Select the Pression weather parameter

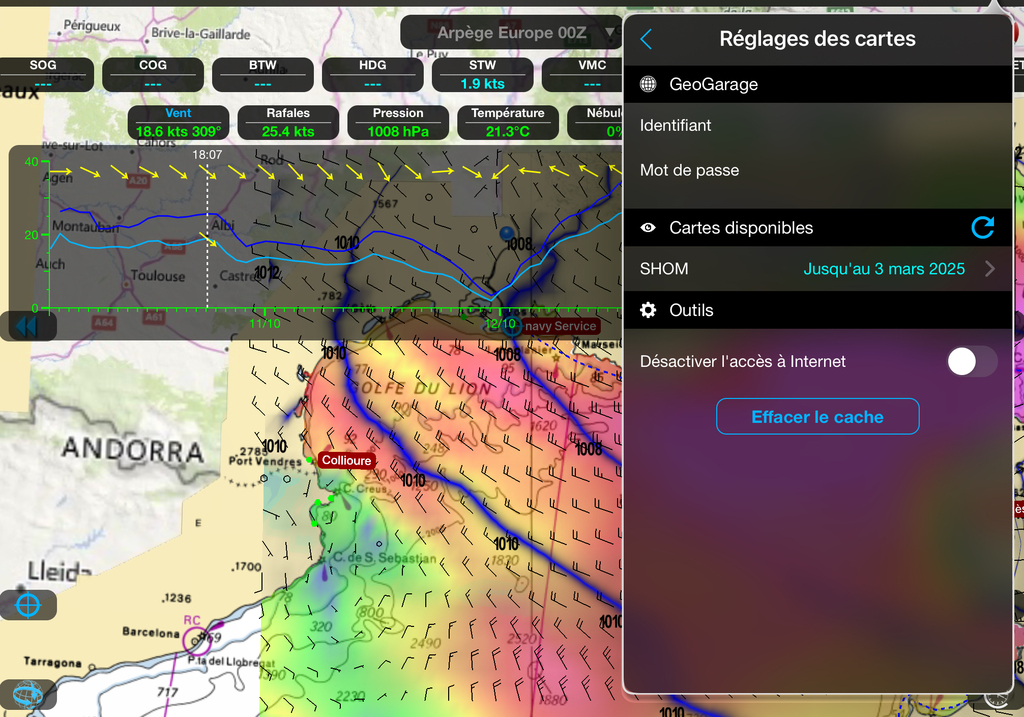[398, 123]
